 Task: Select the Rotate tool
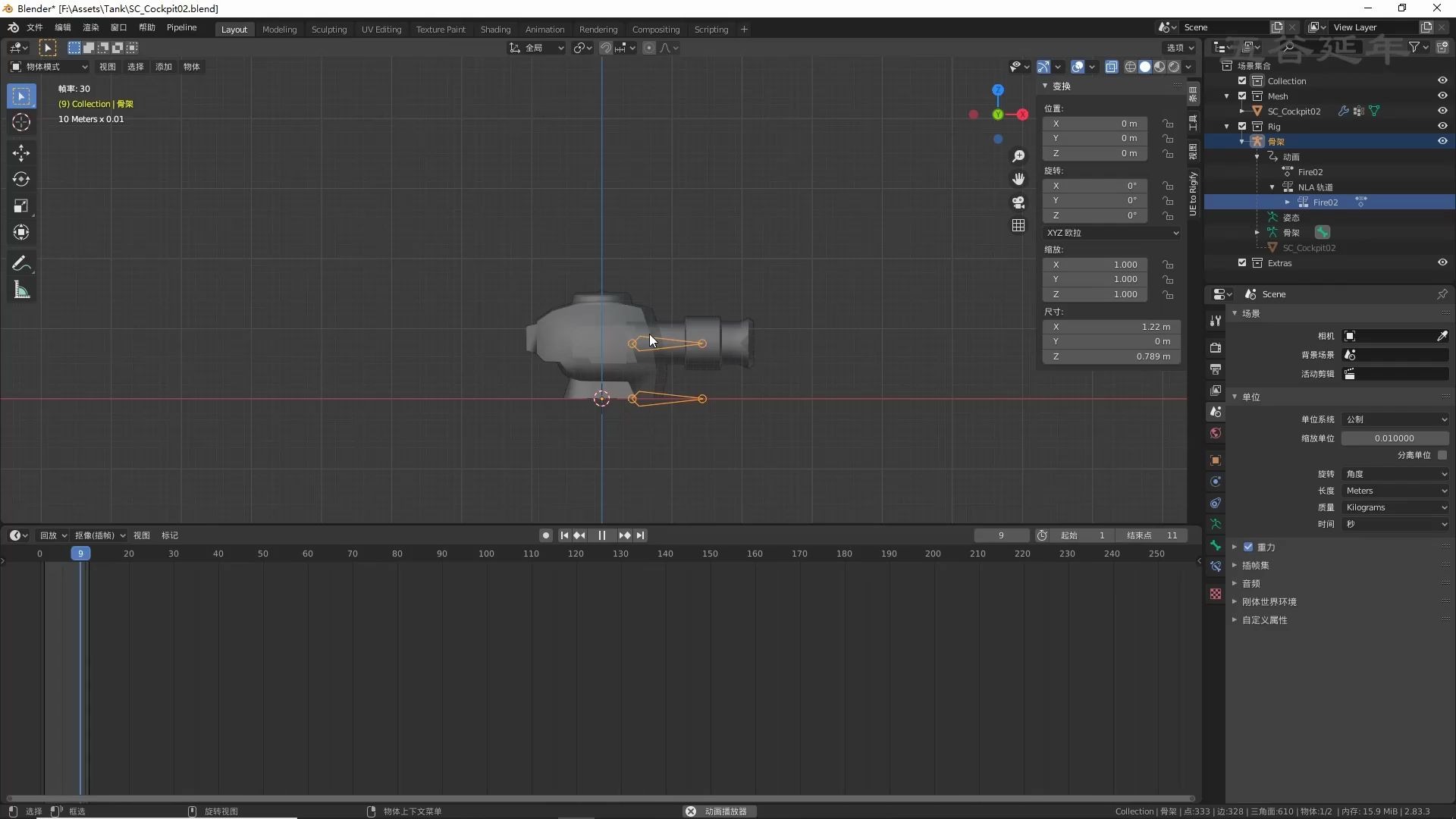point(21,179)
